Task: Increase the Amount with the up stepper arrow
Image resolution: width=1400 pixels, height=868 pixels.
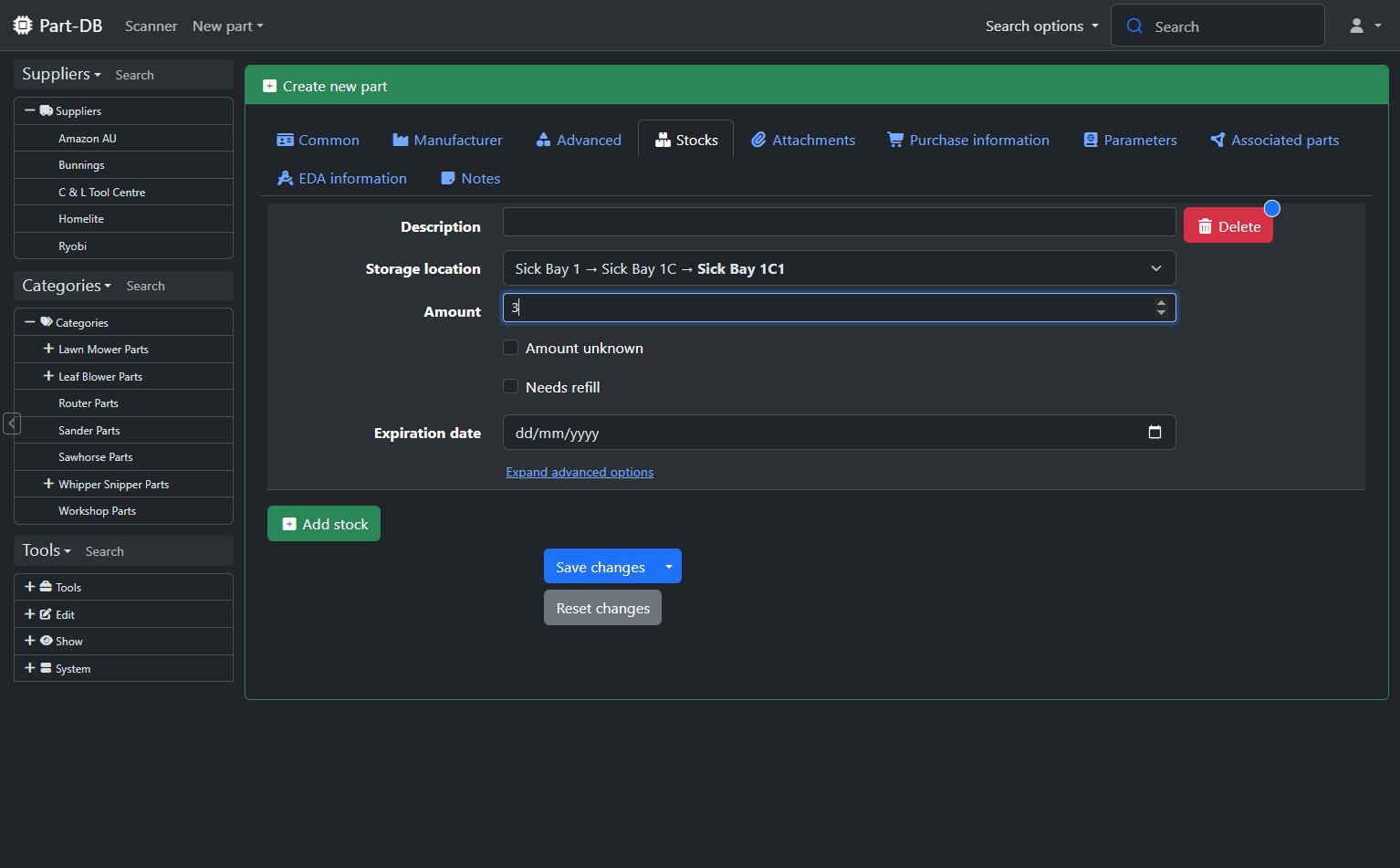Action: coord(1161,302)
